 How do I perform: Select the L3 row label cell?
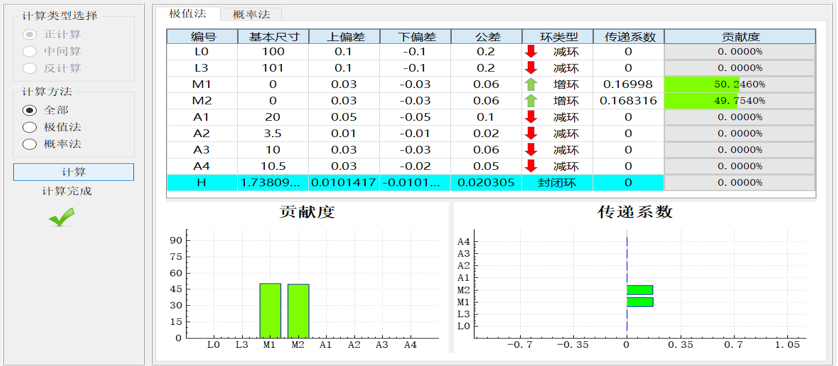203,68
